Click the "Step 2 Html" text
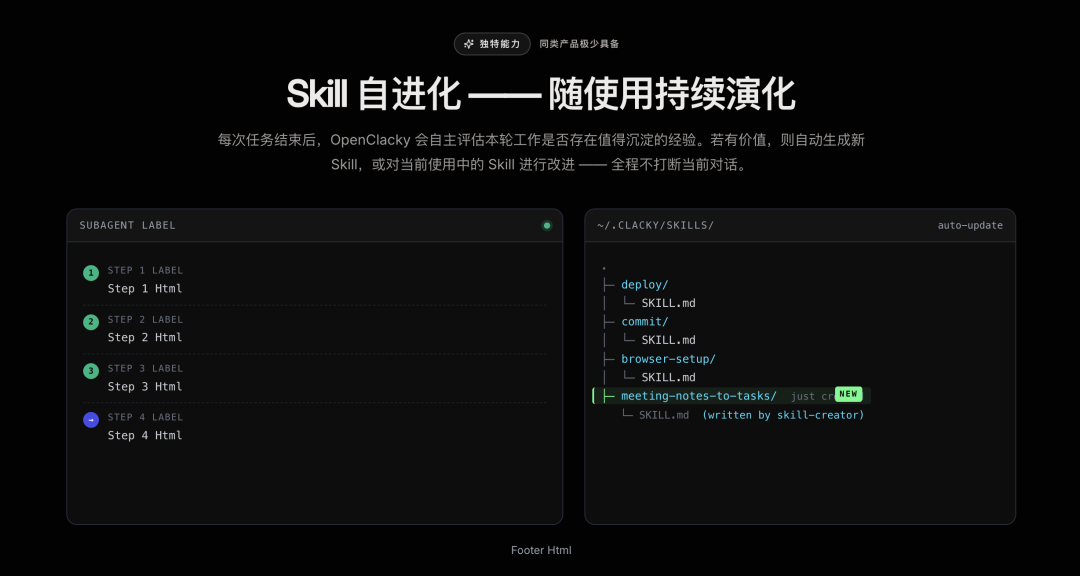Screen dimensions: 1080x576 pos(145,338)
